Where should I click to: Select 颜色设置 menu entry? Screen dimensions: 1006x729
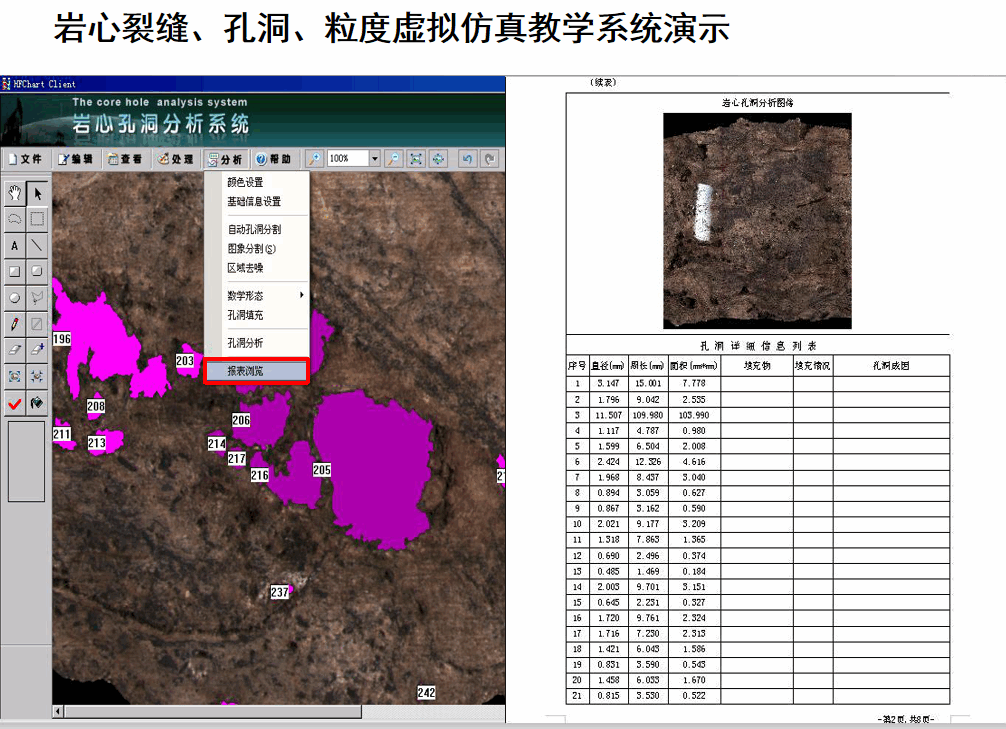pos(246,182)
